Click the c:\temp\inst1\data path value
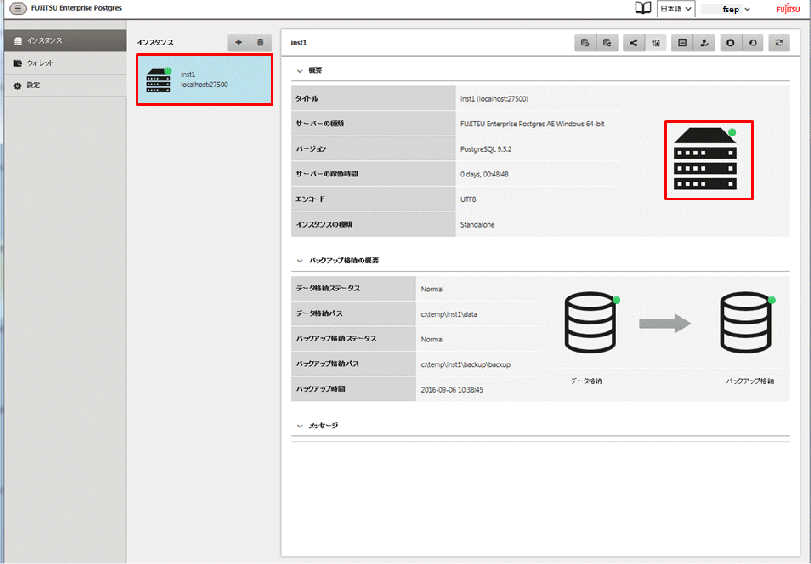811x564 pixels. tap(448, 315)
